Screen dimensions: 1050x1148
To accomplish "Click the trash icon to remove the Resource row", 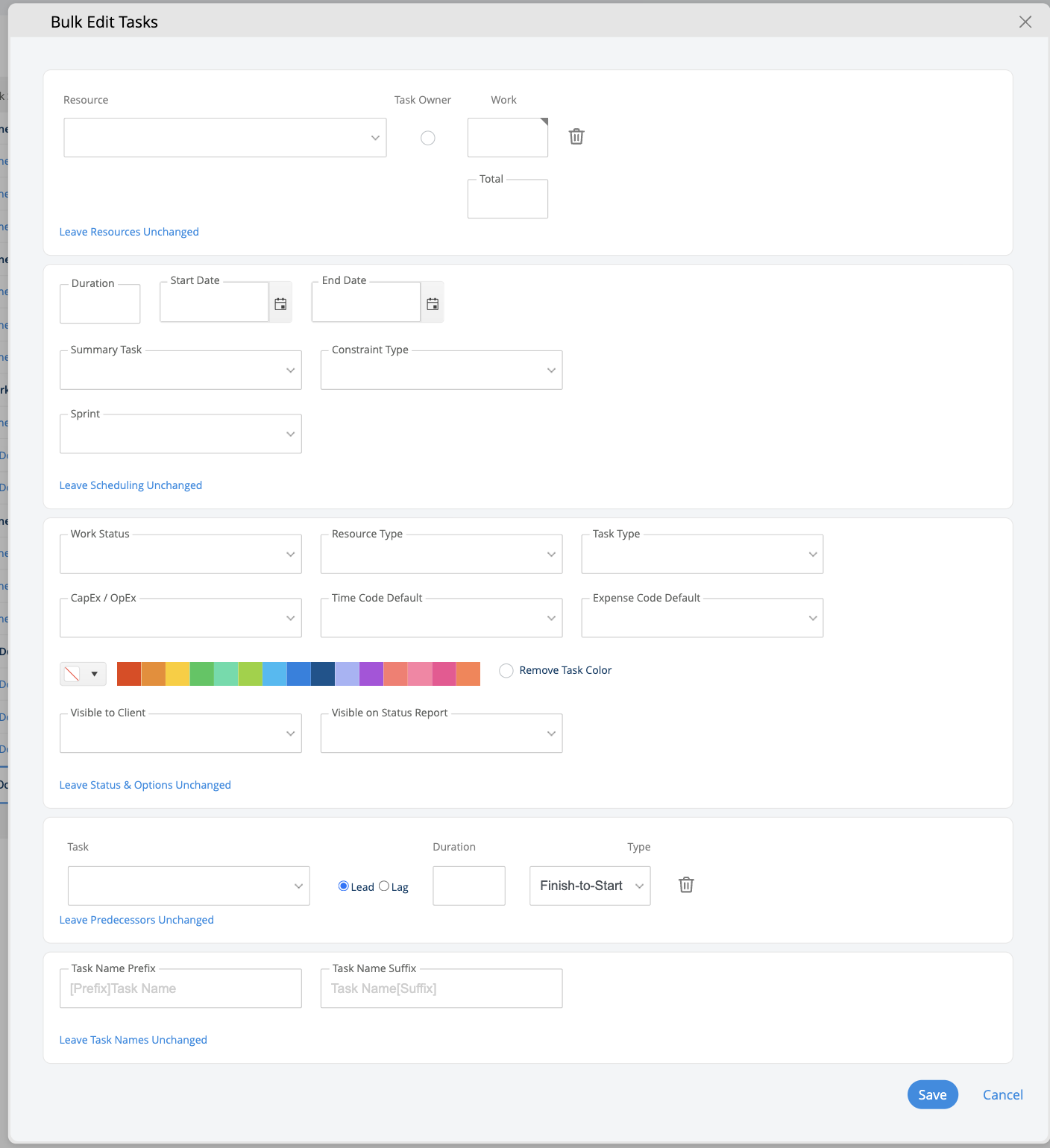I will click(x=576, y=137).
